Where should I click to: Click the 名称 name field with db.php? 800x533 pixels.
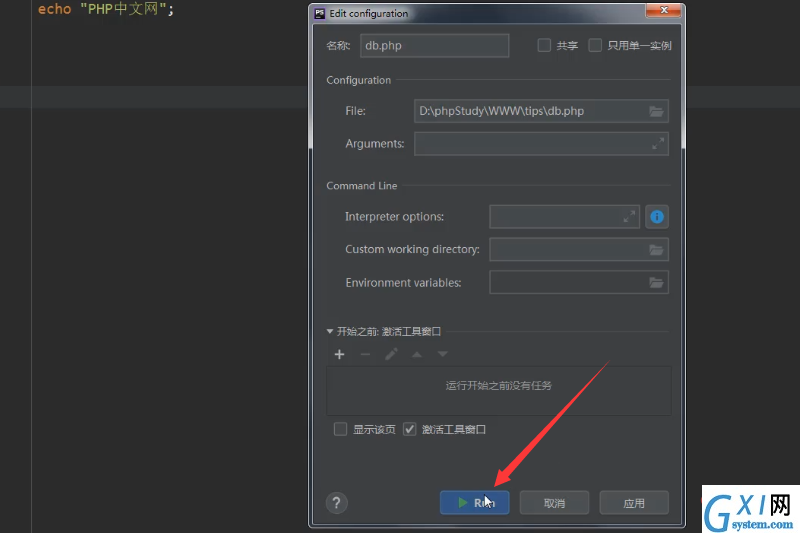tap(435, 45)
